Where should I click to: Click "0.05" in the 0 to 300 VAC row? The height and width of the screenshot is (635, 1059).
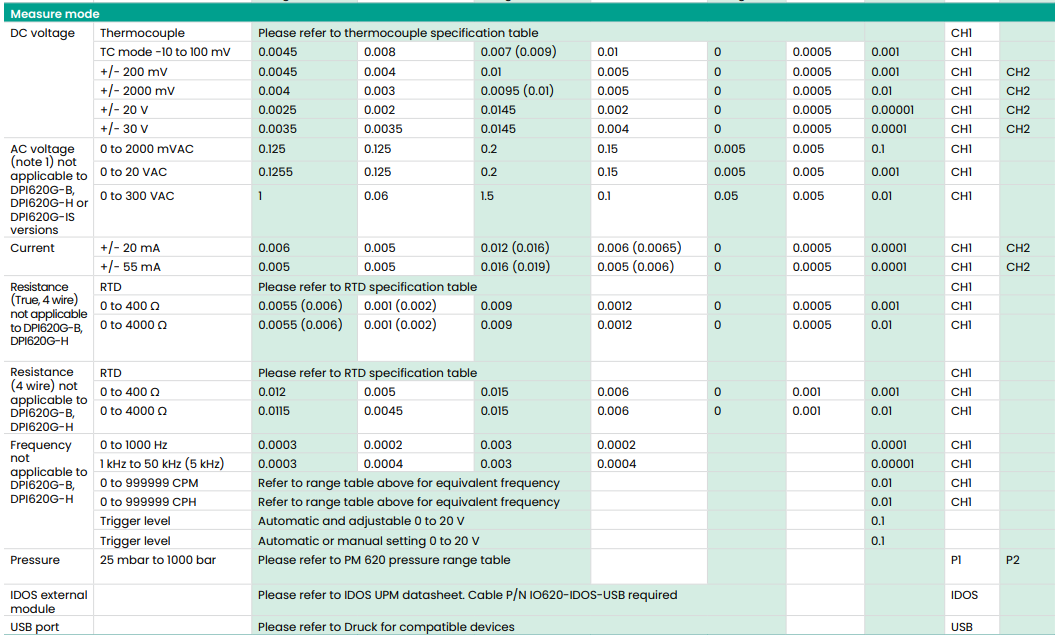[726, 196]
